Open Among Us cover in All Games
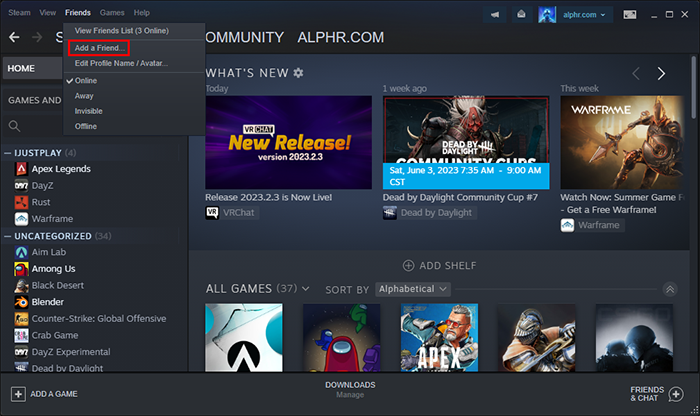This screenshot has width=700, height=416. tap(342, 337)
